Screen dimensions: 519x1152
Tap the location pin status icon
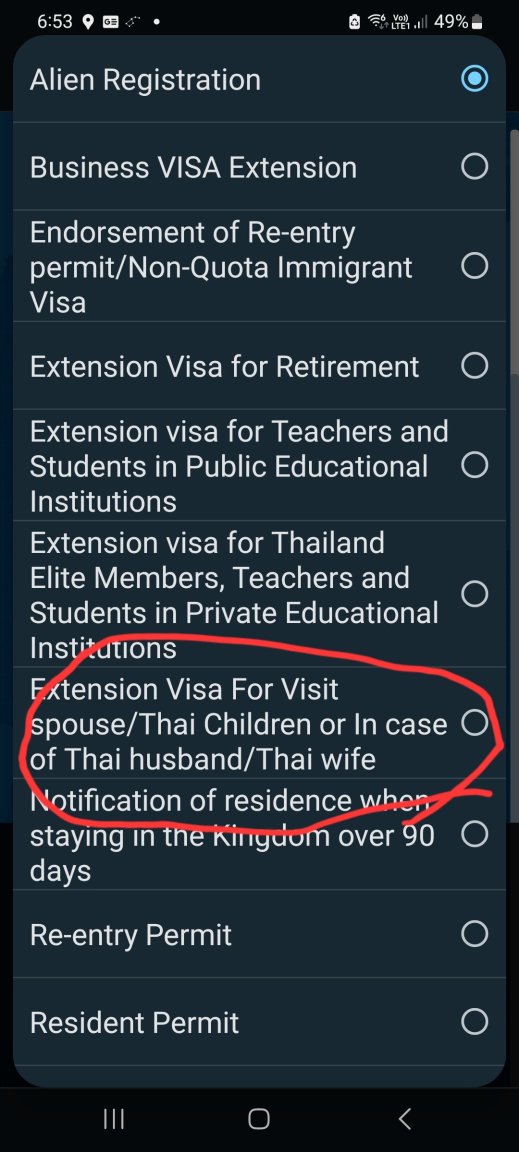88,21
